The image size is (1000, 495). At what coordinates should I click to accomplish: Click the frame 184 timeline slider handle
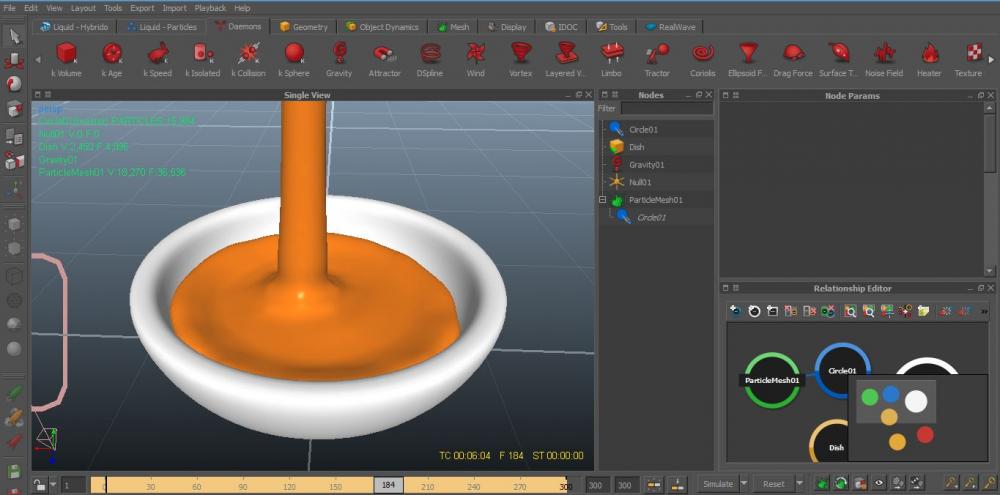389,485
